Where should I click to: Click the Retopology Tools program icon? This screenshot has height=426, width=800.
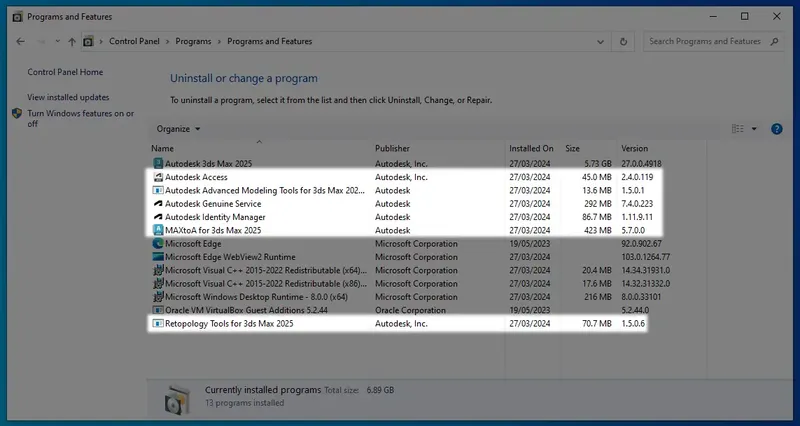[x=158, y=324]
